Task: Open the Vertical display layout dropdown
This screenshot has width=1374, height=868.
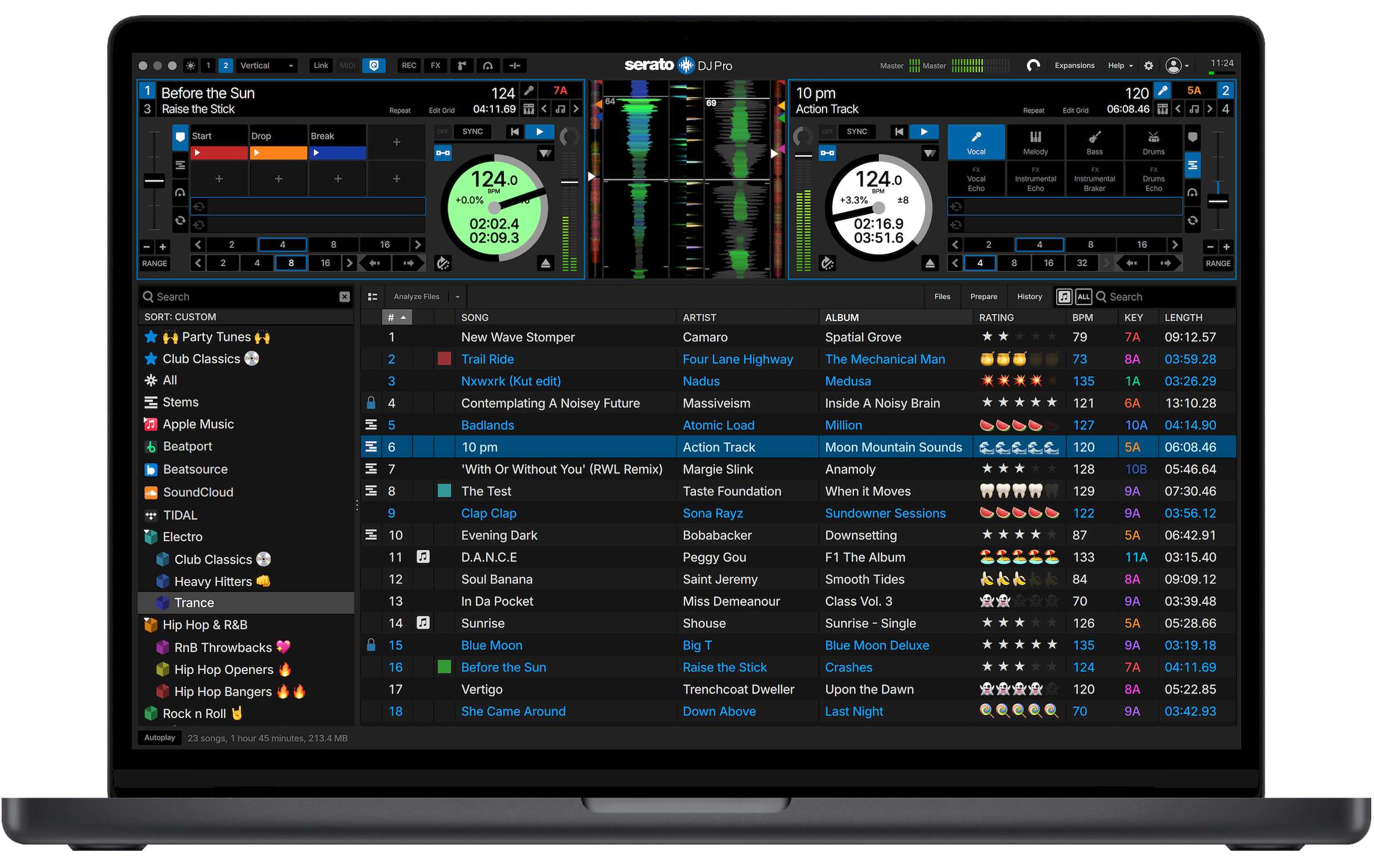Action: point(266,65)
